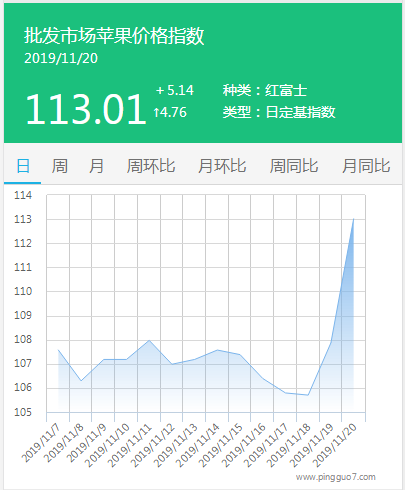Click the header date 2019/11/20
405x490 pixels.
[x=61, y=58]
